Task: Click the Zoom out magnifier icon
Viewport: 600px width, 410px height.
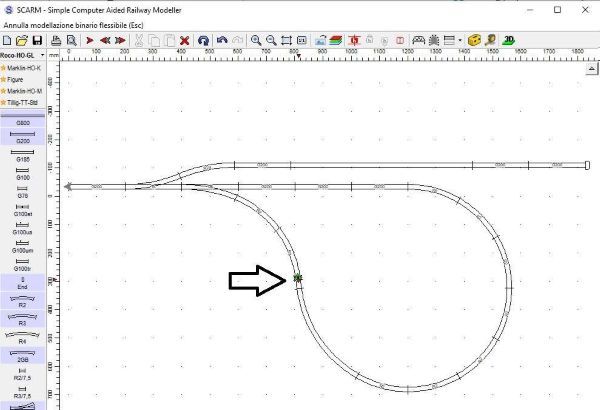Action: point(271,41)
